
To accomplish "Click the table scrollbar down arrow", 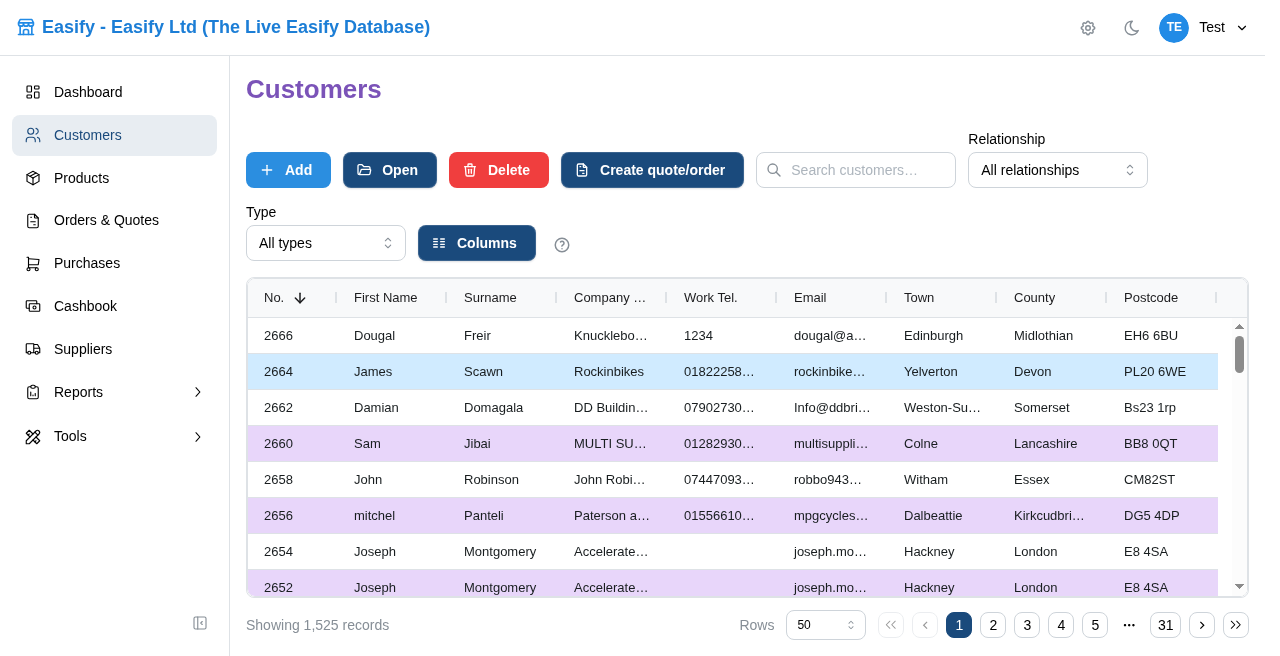I will 1239,587.
